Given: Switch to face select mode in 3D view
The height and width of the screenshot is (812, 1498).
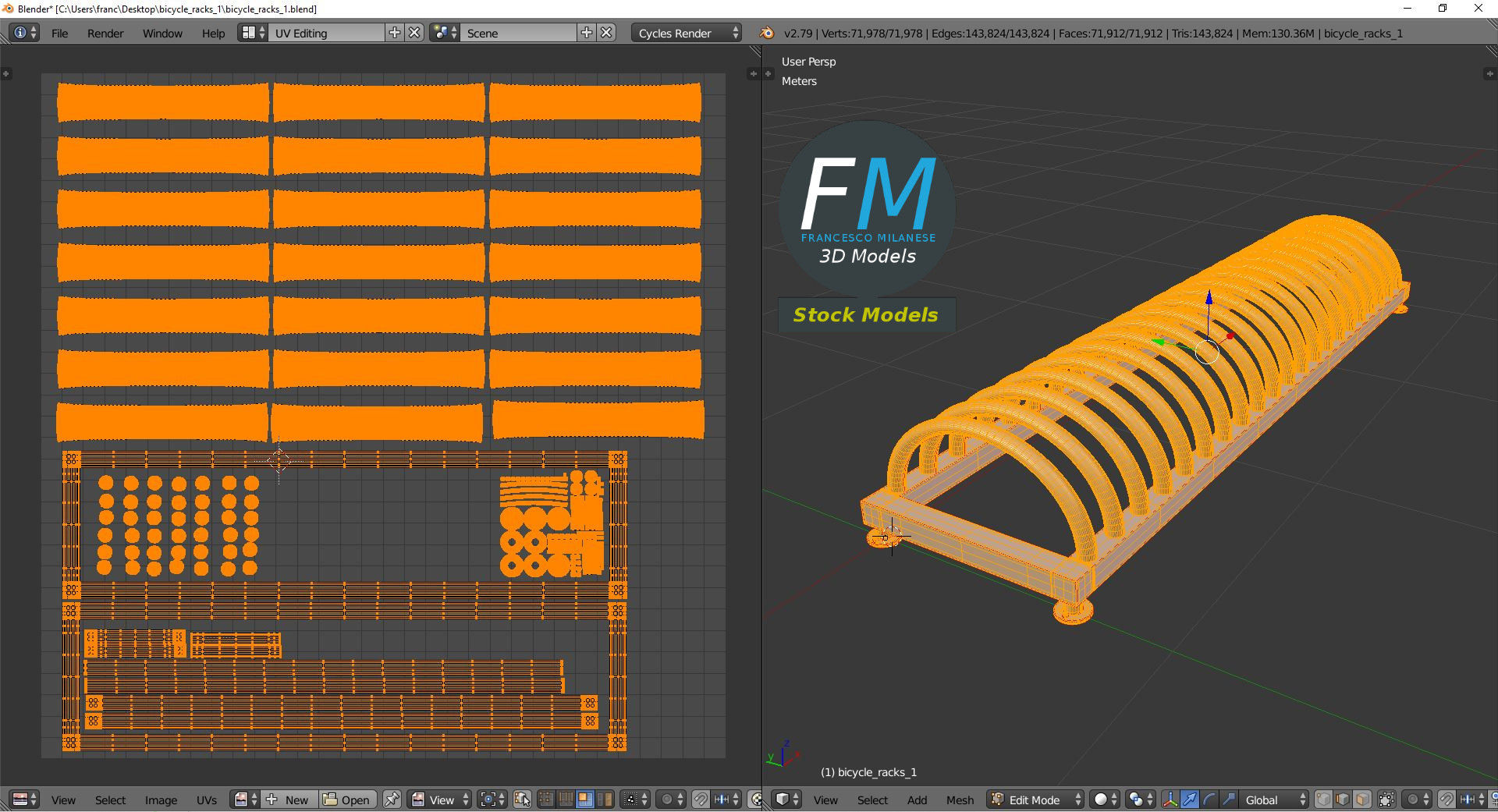Looking at the screenshot, I should click(x=1361, y=800).
